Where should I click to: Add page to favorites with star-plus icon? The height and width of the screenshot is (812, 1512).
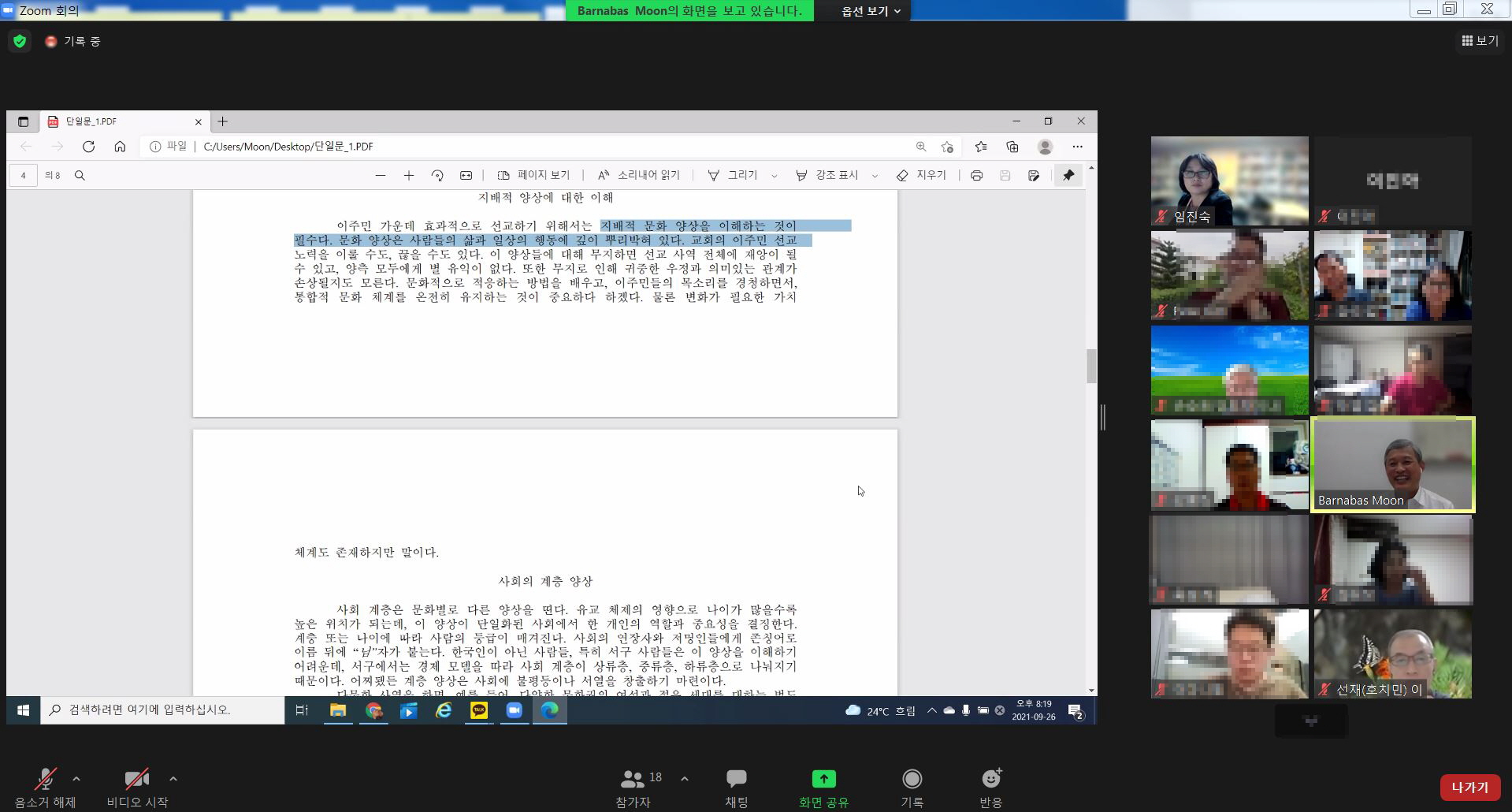[947, 147]
